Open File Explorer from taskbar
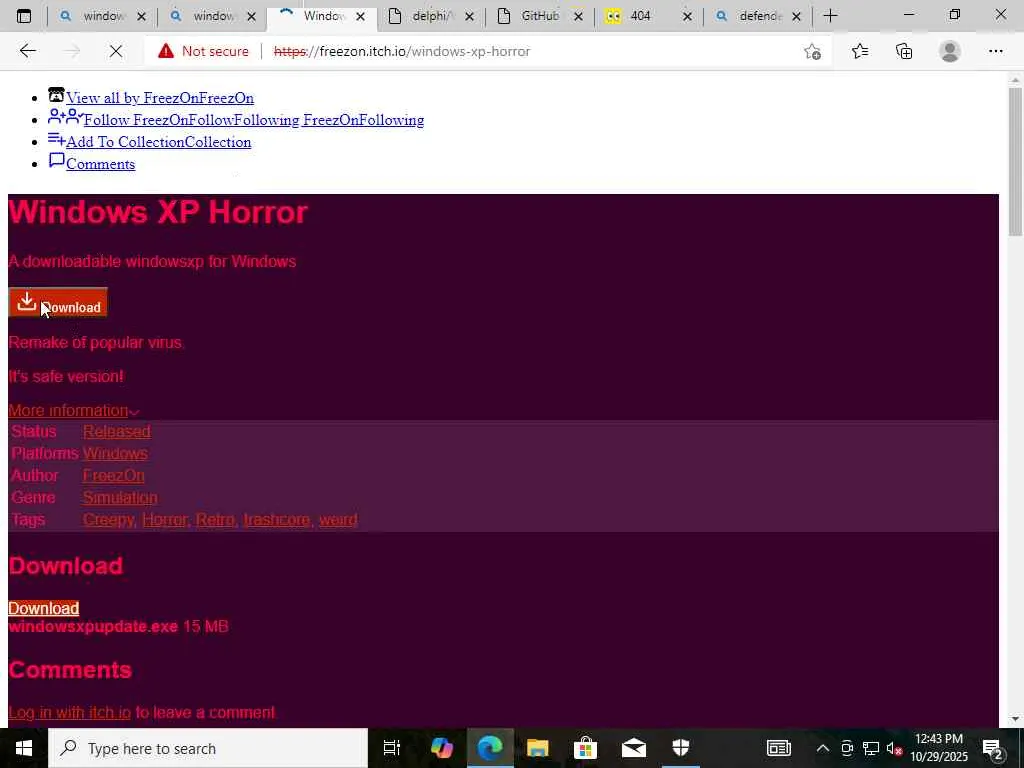 [x=537, y=748]
